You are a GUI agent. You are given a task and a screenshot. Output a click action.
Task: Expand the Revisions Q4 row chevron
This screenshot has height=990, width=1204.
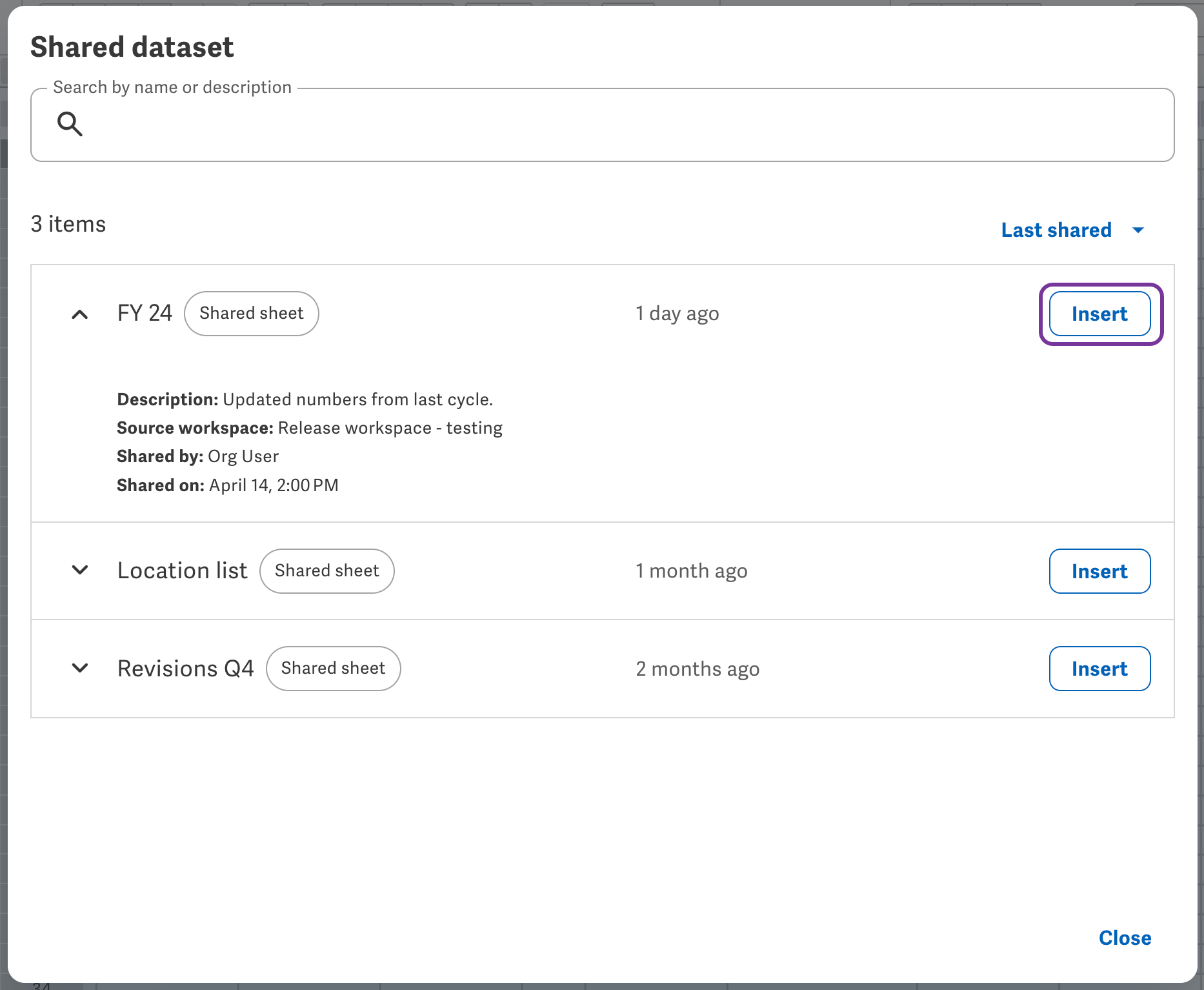pos(80,668)
